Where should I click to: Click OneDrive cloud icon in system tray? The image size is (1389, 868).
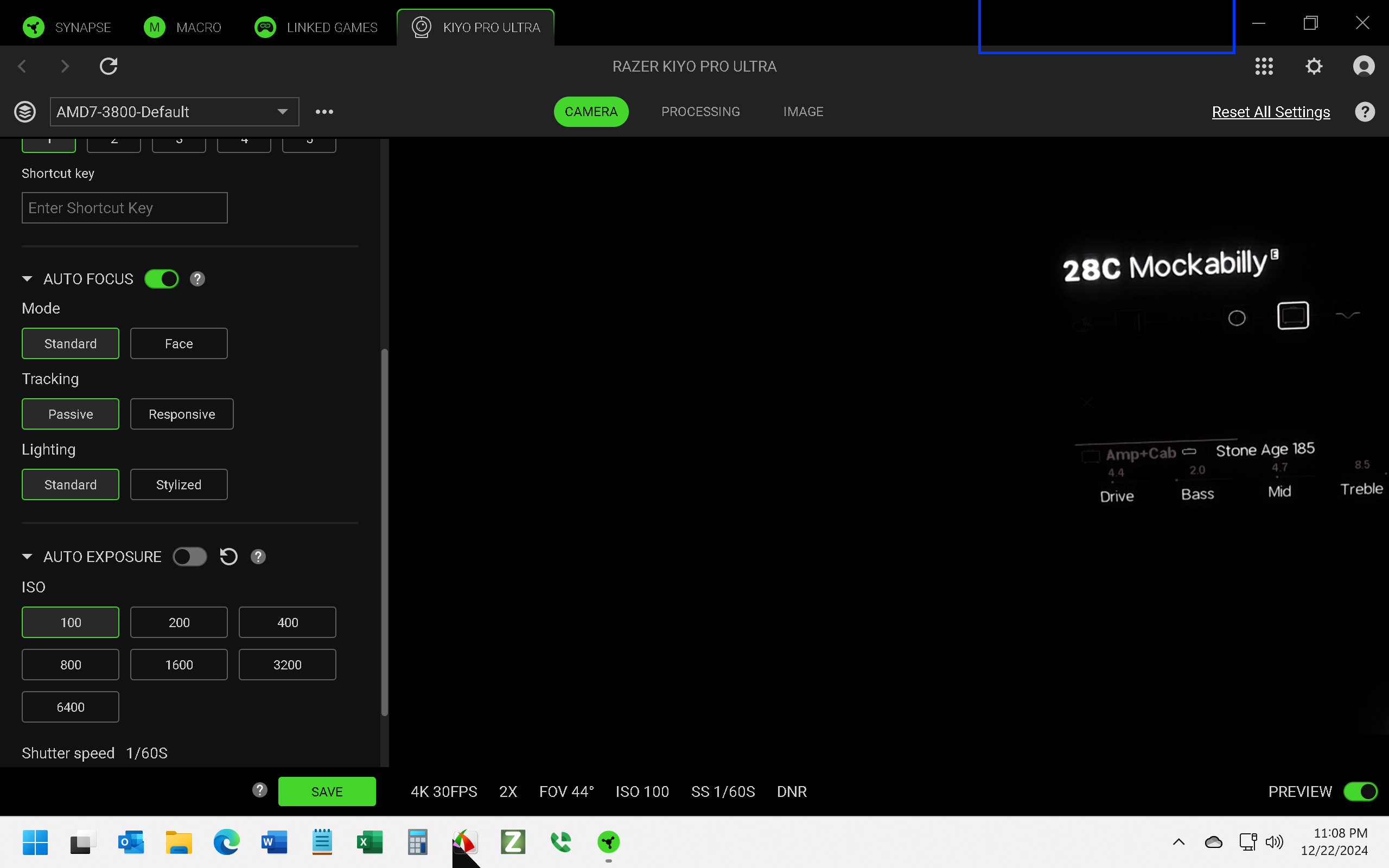[1213, 842]
